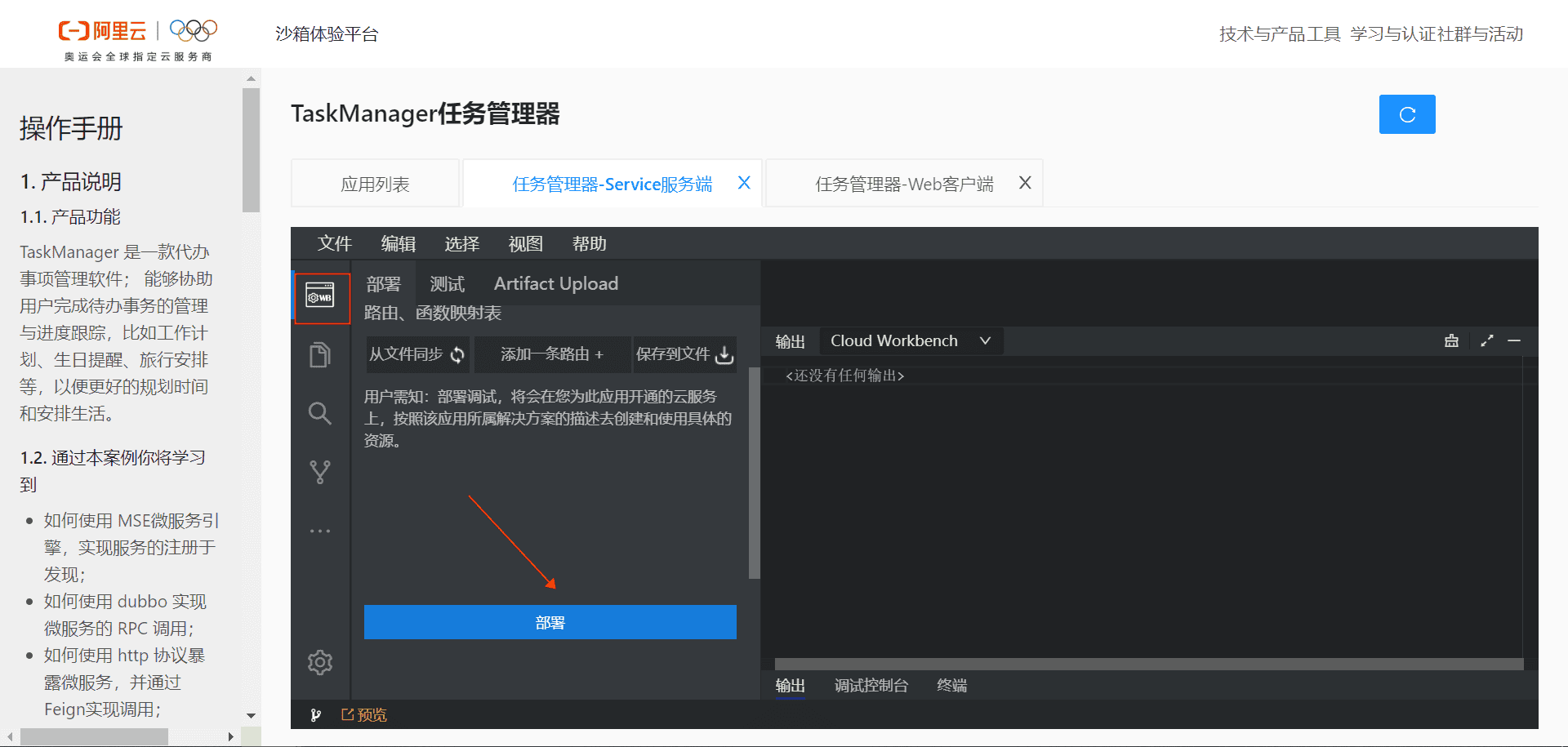Open the 文件 menu in the IDE
This screenshot has height=747, width=1568.
click(x=335, y=243)
